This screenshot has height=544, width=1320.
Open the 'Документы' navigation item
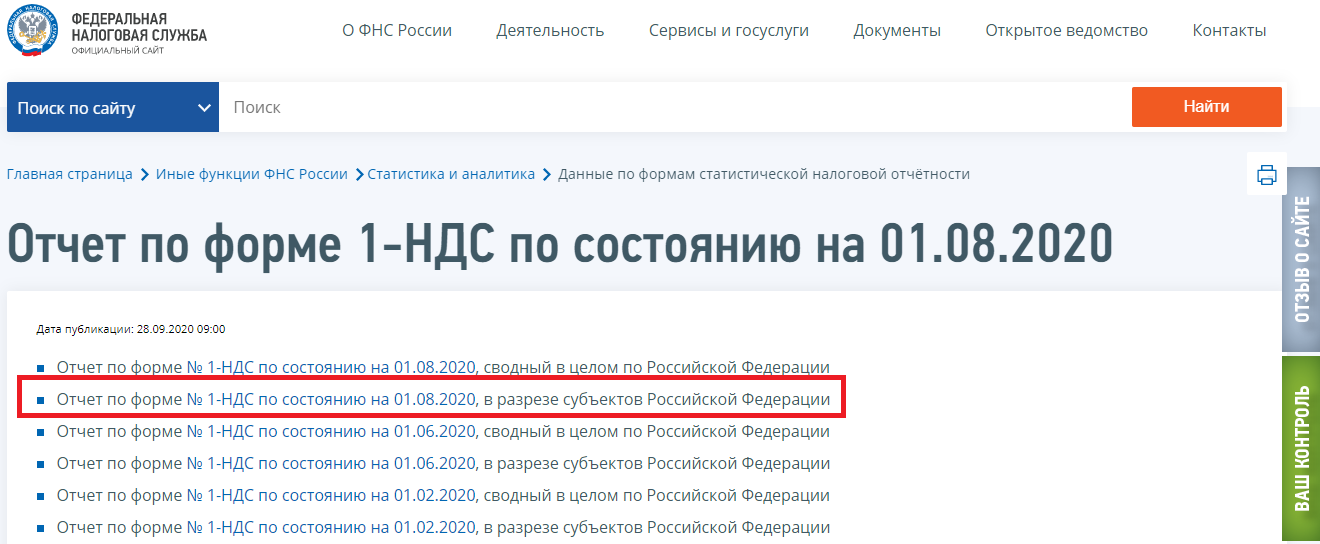[x=897, y=30]
